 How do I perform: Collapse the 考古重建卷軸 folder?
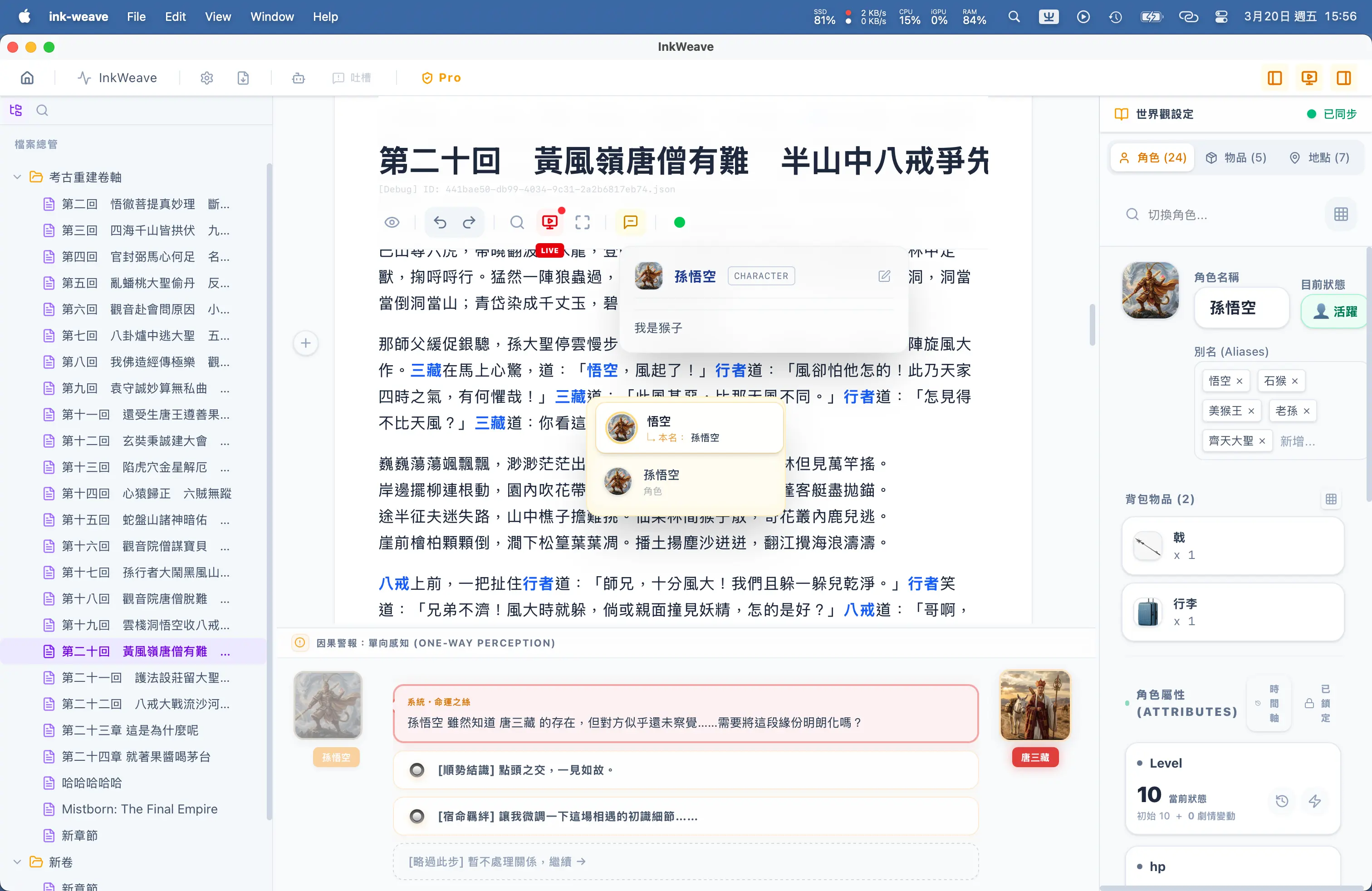click(x=17, y=177)
